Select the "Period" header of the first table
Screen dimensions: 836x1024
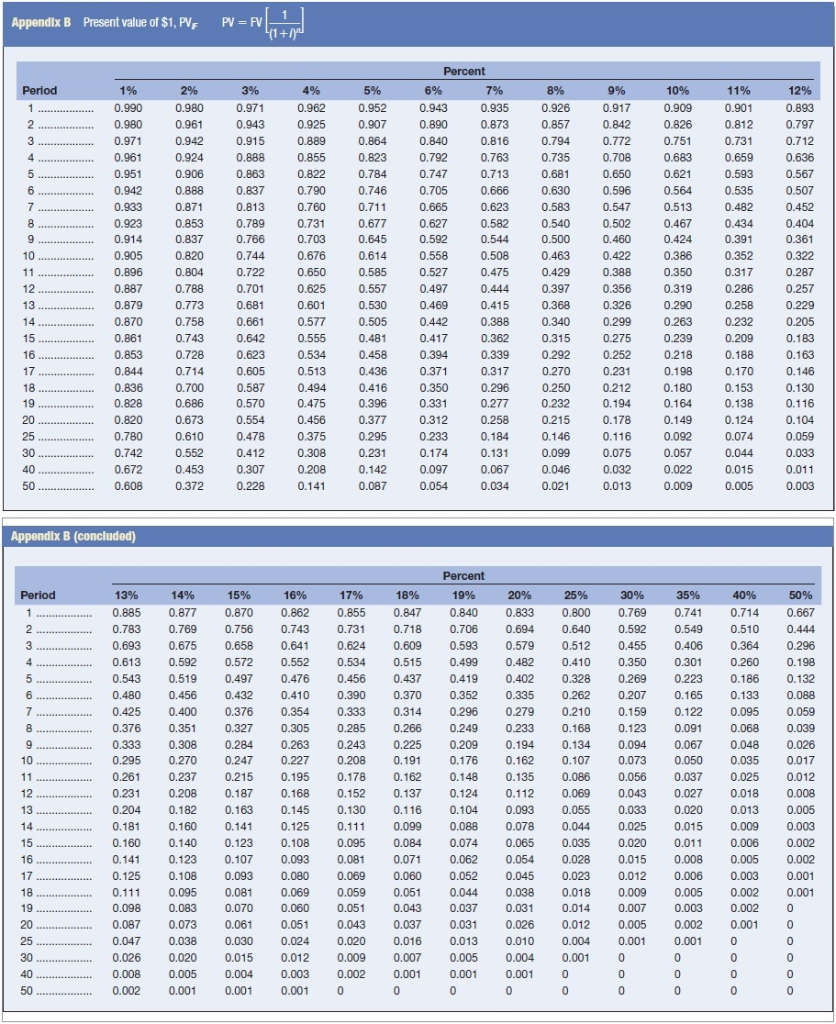(x=40, y=91)
